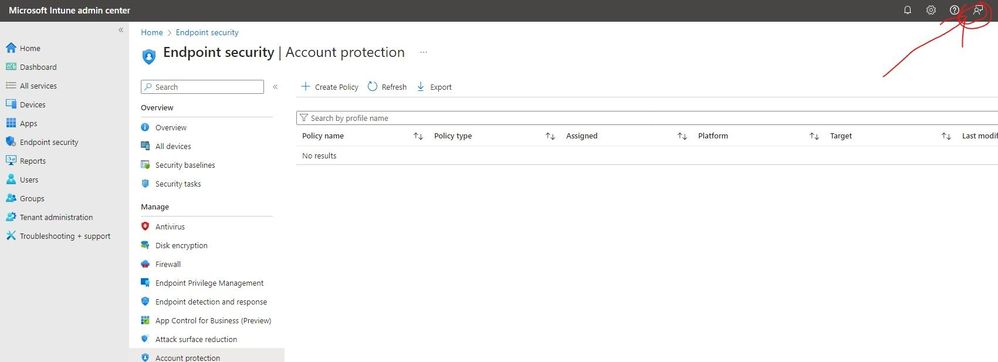The width and height of the screenshot is (998, 362).
Task: Collapse the Endpoint security menu chevron
Action: (x=275, y=87)
